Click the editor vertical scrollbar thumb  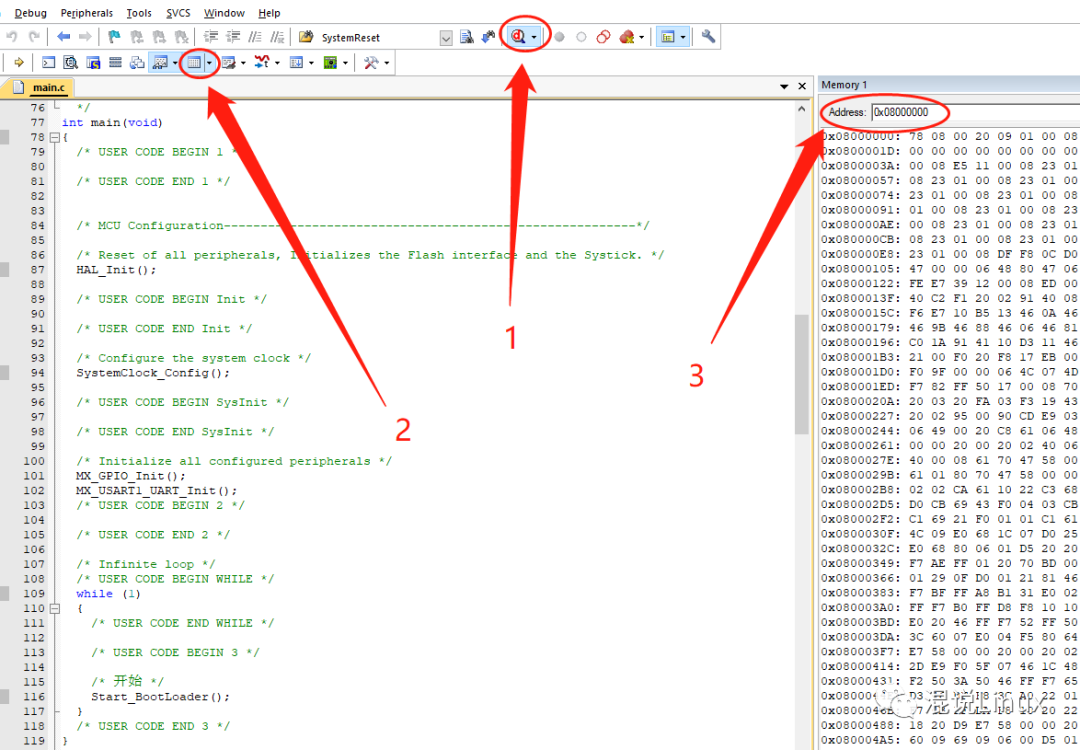pos(802,375)
